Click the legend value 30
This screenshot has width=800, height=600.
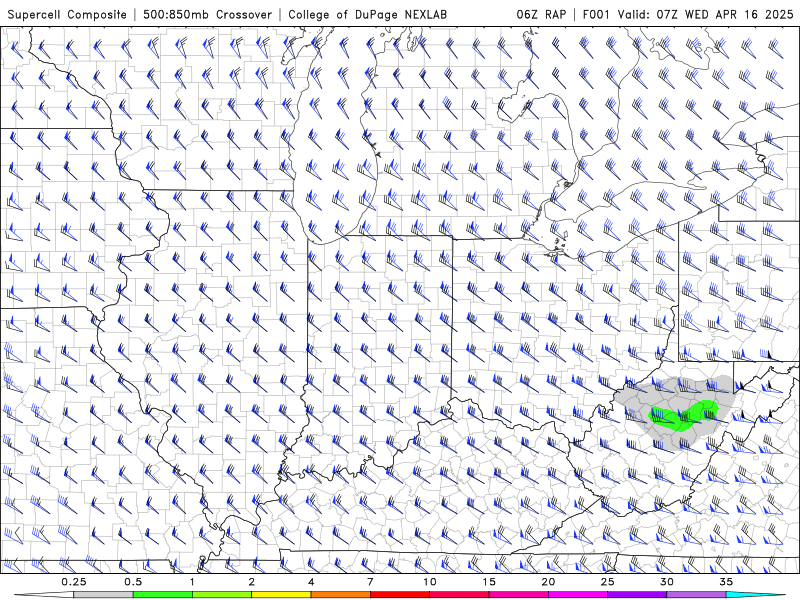pyautogui.click(x=667, y=582)
